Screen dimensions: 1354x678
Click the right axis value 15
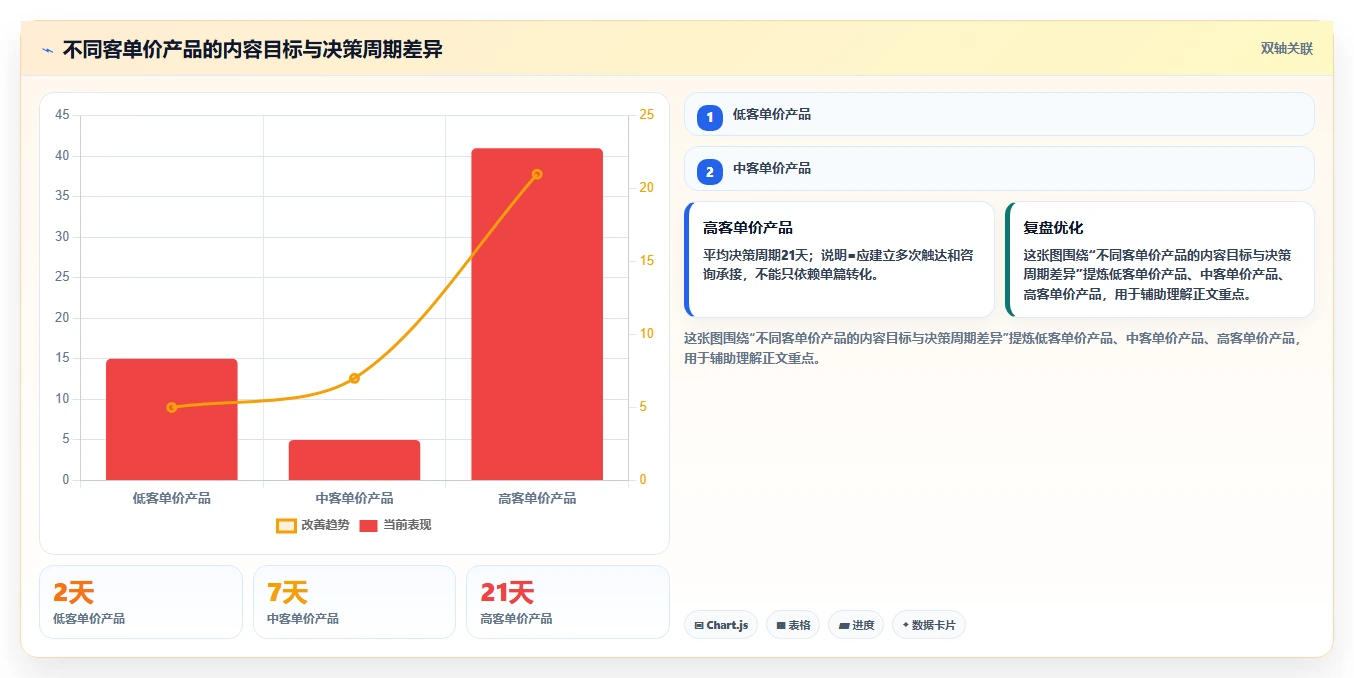pos(646,261)
